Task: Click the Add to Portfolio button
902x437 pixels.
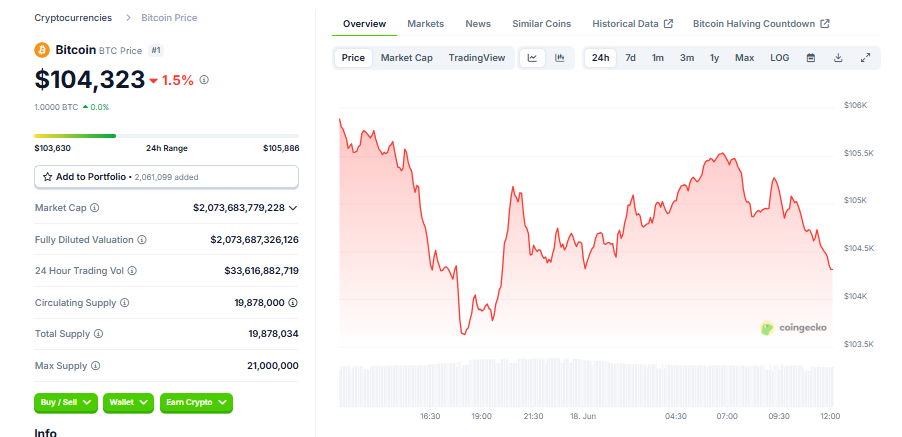Action: point(167,177)
